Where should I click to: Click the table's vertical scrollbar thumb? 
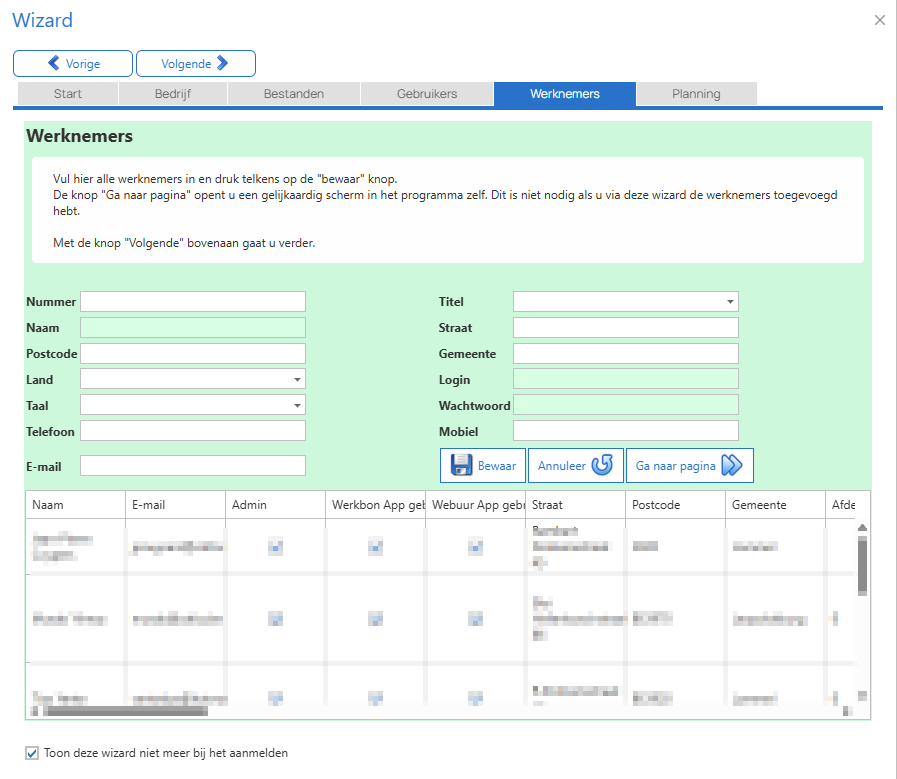[x=863, y=567]
